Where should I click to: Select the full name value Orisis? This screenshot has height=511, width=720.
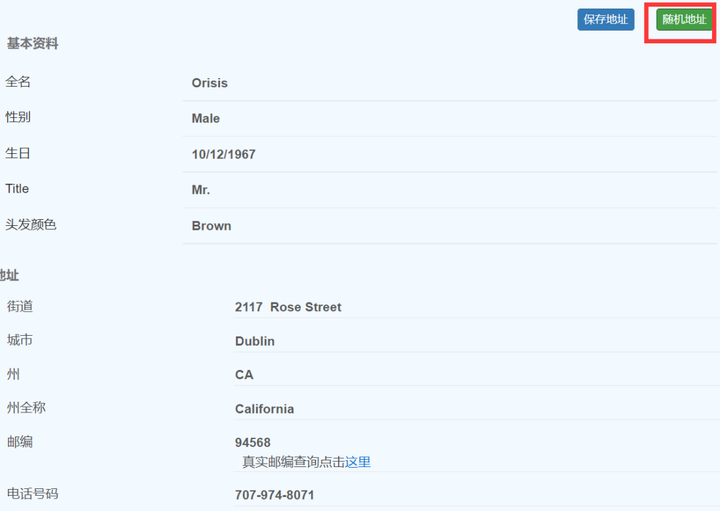209,83
